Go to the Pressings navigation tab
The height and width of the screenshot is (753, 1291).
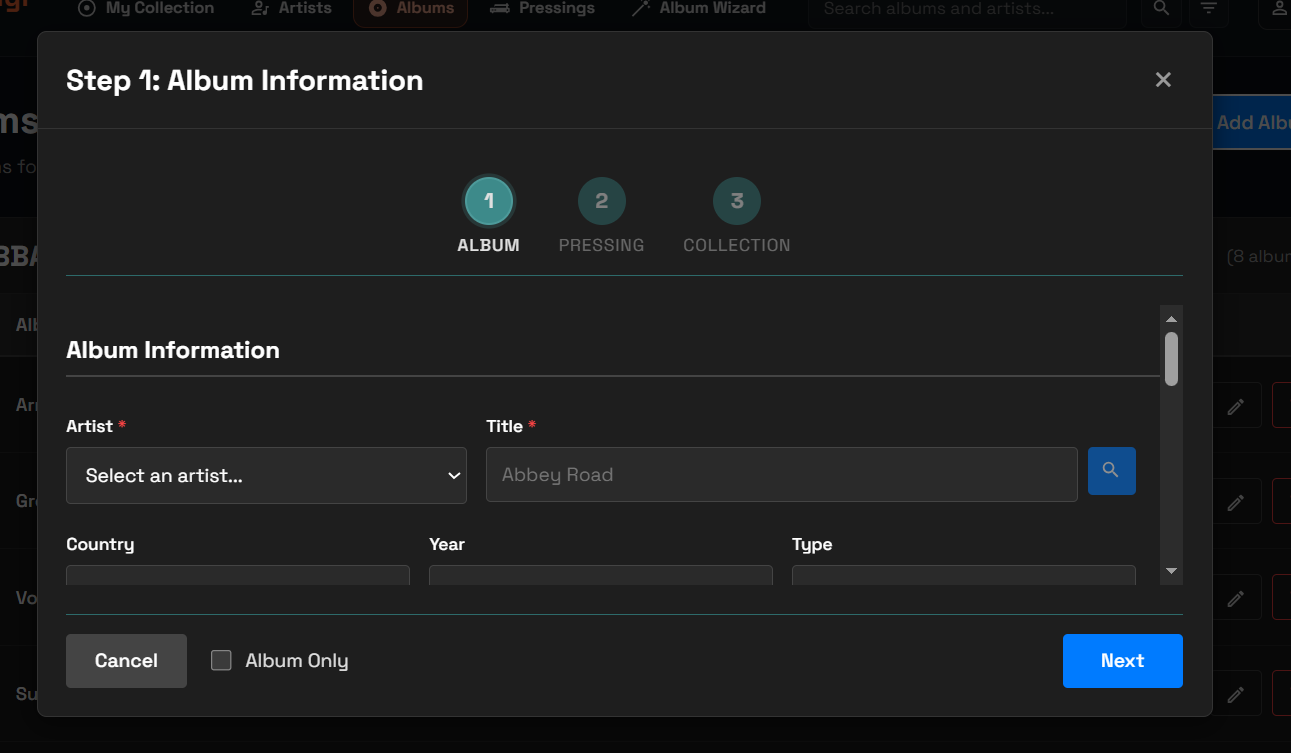[x=542, y=9]
